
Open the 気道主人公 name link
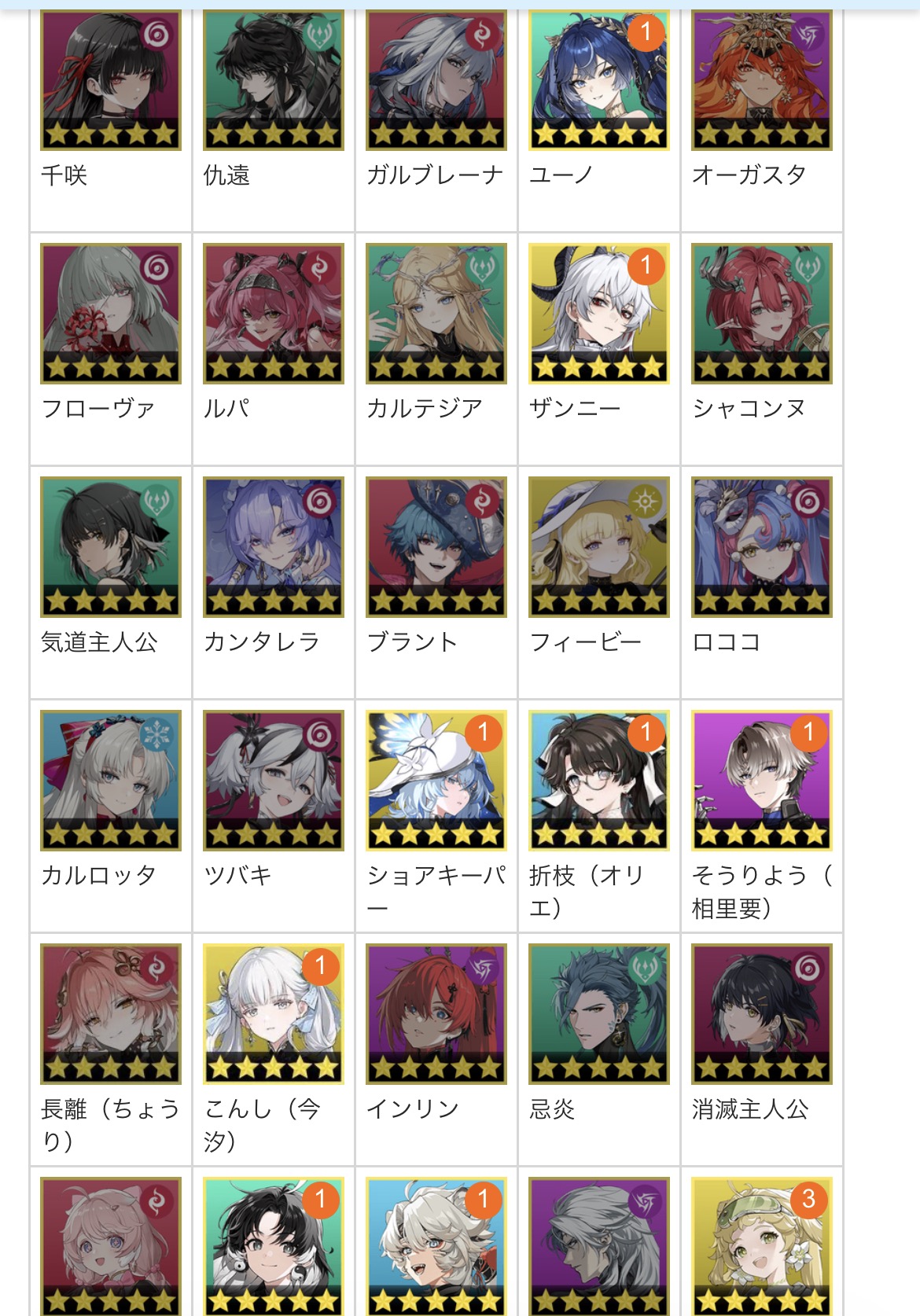tap(99, 642)
